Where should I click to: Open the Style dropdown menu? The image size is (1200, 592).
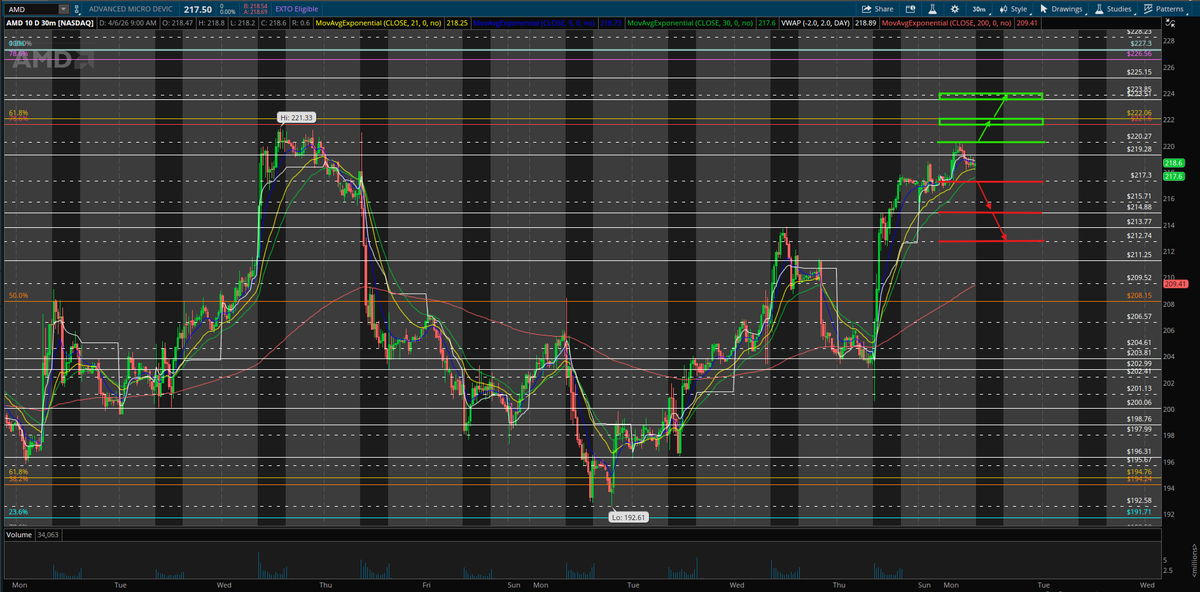1014,9
